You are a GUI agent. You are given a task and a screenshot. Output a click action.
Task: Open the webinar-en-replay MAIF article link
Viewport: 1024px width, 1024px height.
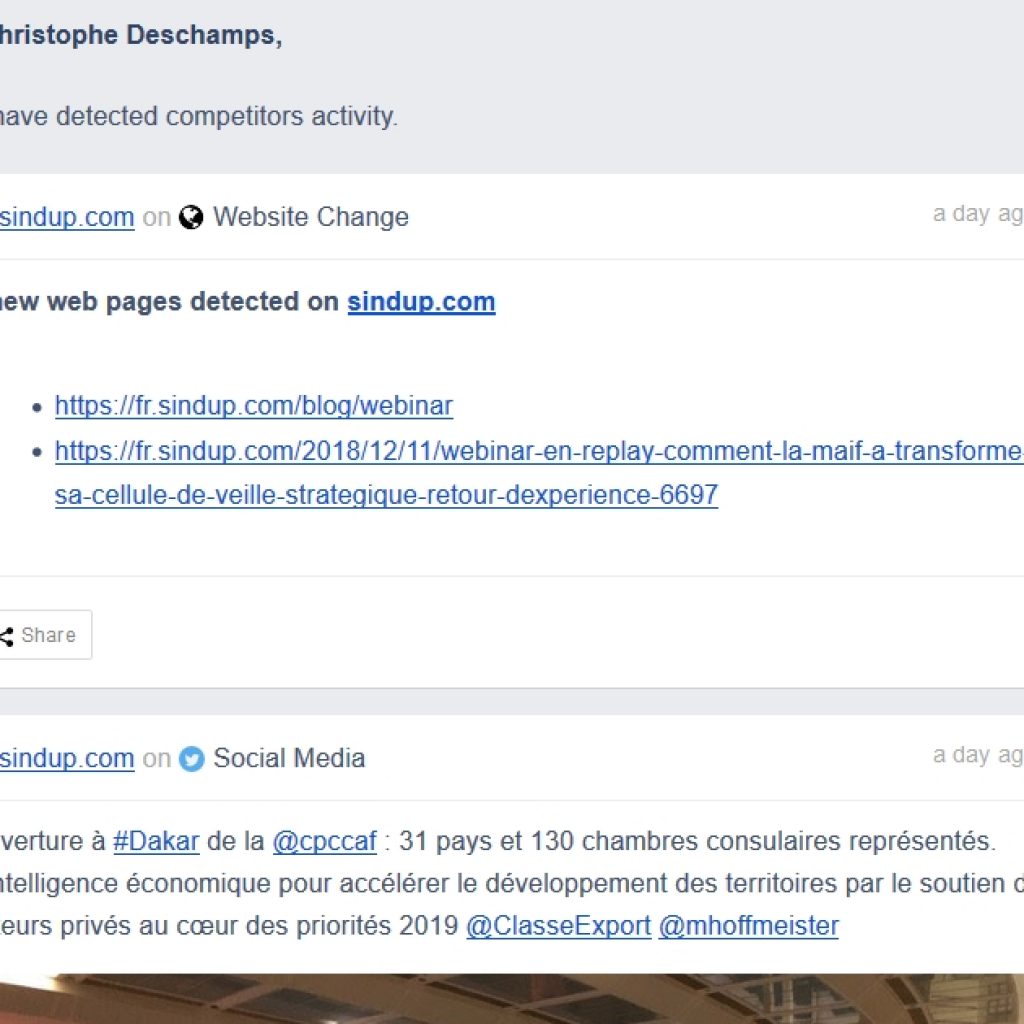click(539, 451)
